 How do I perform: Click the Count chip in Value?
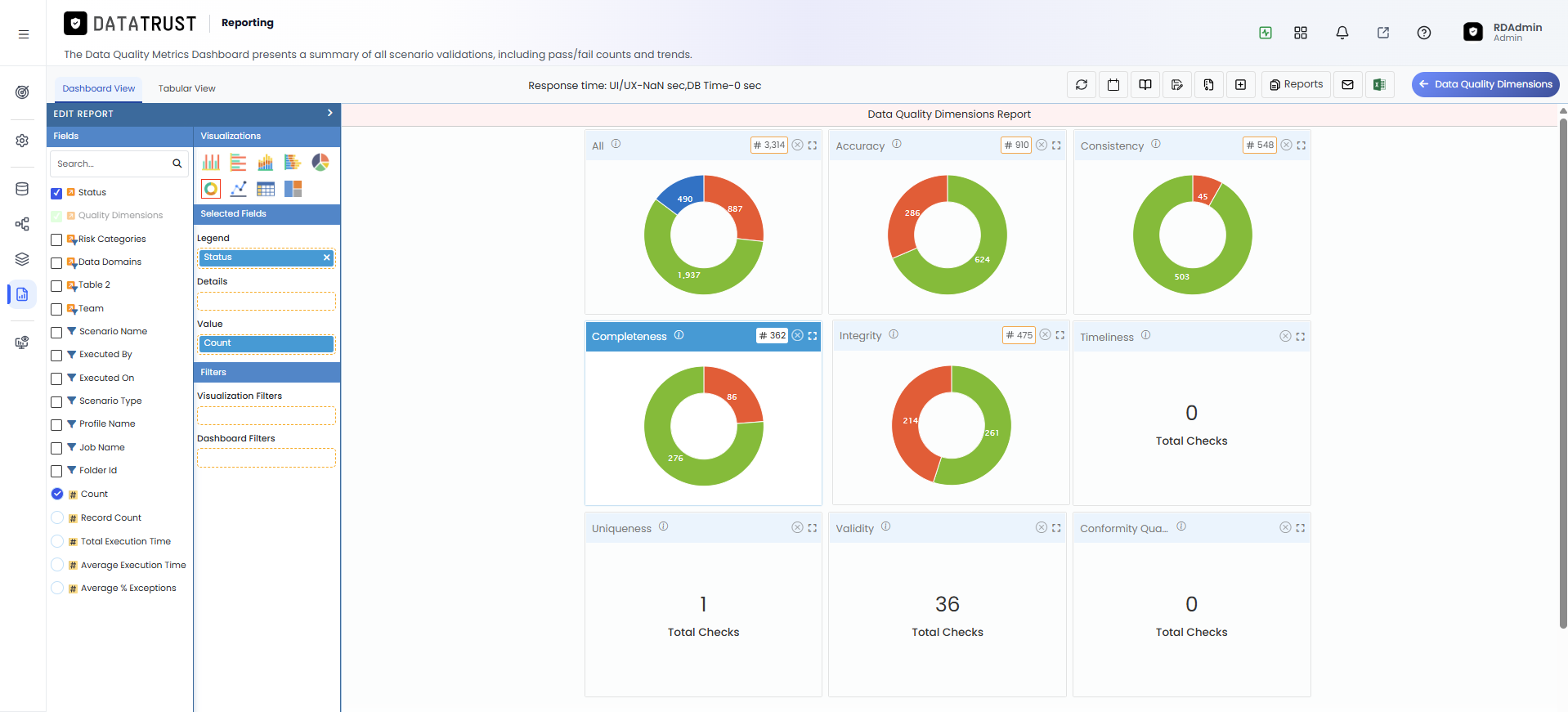coord(266,343)
